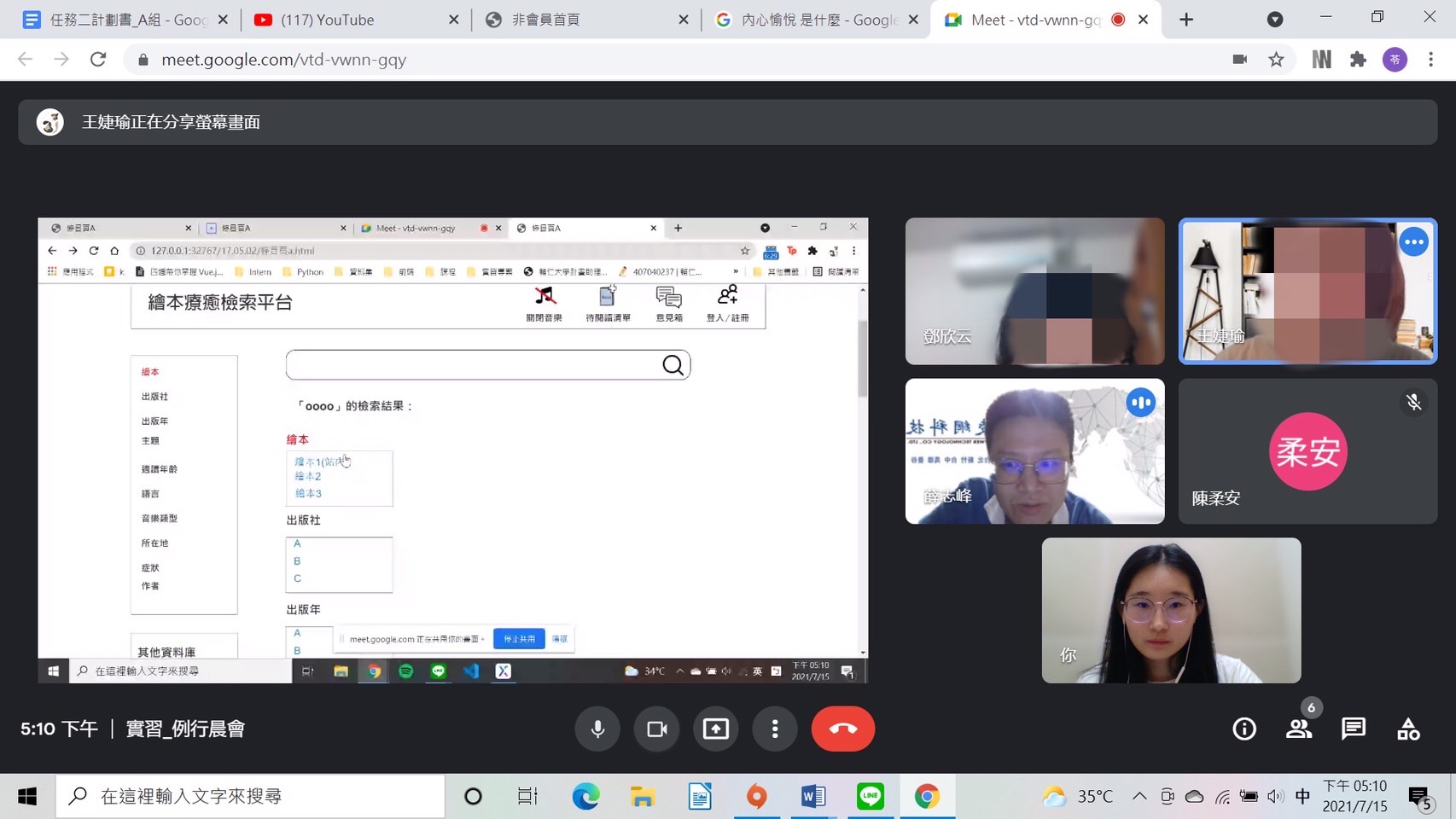This screenshot has width=1456, height=819.
Task: Open options on 王婕瑜's video tile
Action: pyautogui.click(x=1413, y=242)
